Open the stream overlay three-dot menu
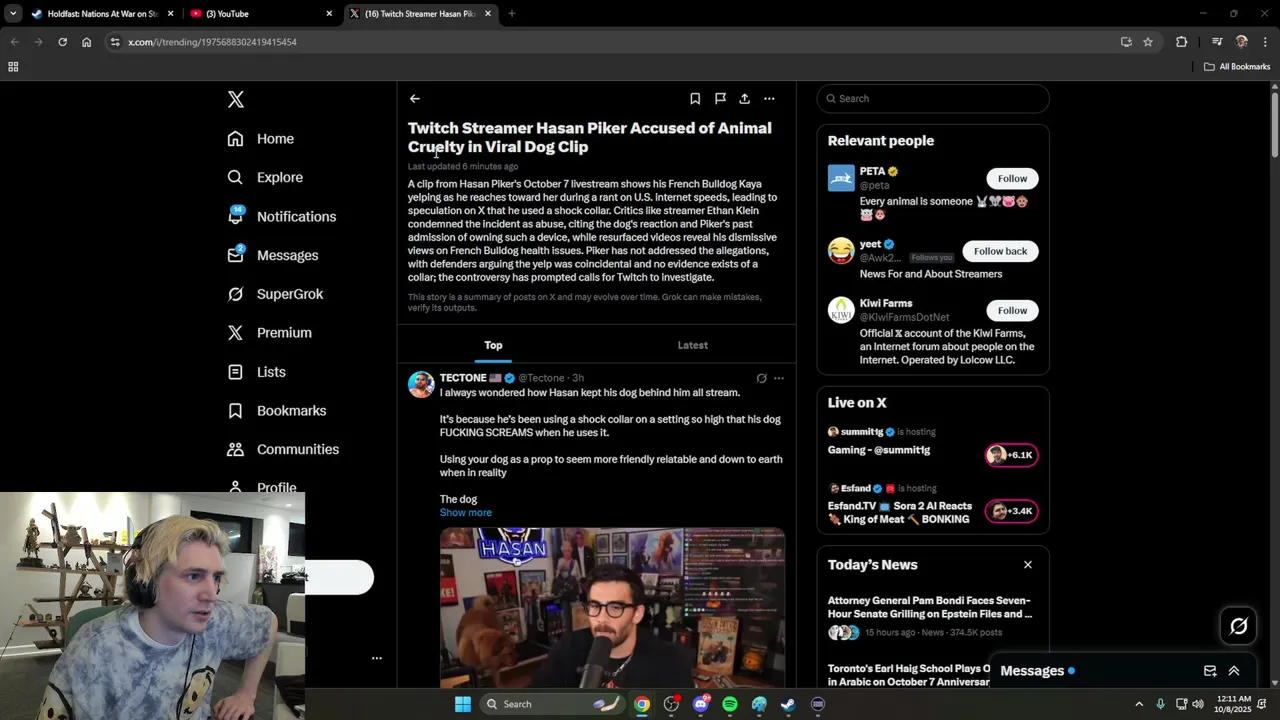This screenshot has width=1280, height=720. click(x=377, y=658)
